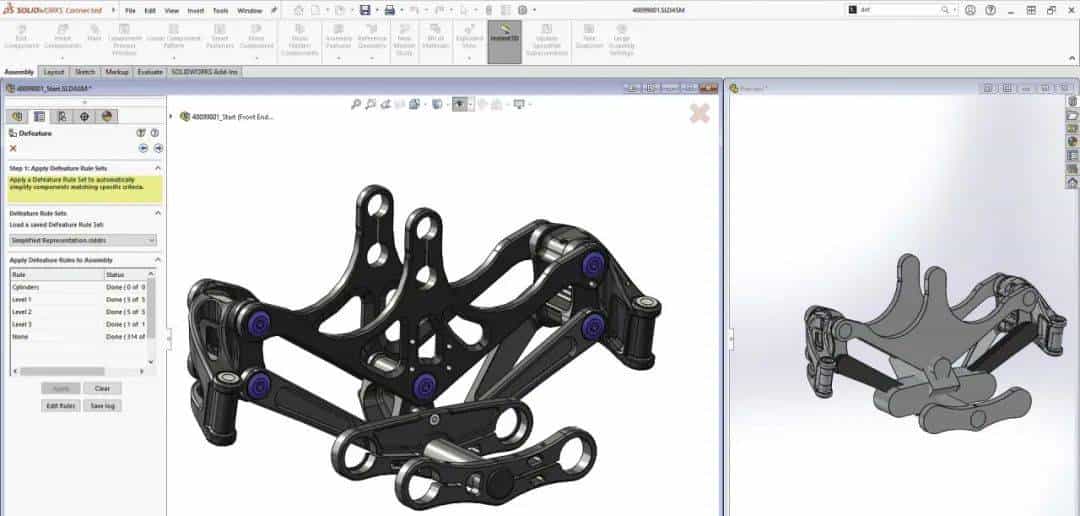Collapse the Defeature Rule Sets section
Image resolution: width=1080 pixels, height=516 pixels.
(x=158, y=214)
